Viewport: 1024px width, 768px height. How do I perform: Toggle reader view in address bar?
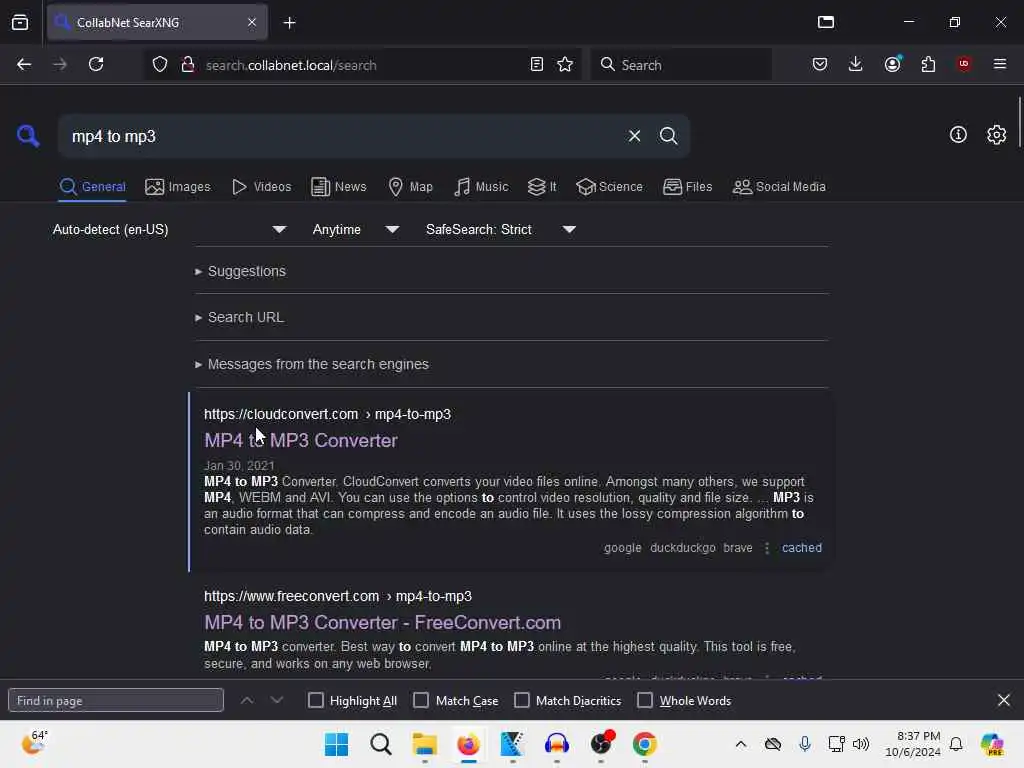[x=537, y=65]
